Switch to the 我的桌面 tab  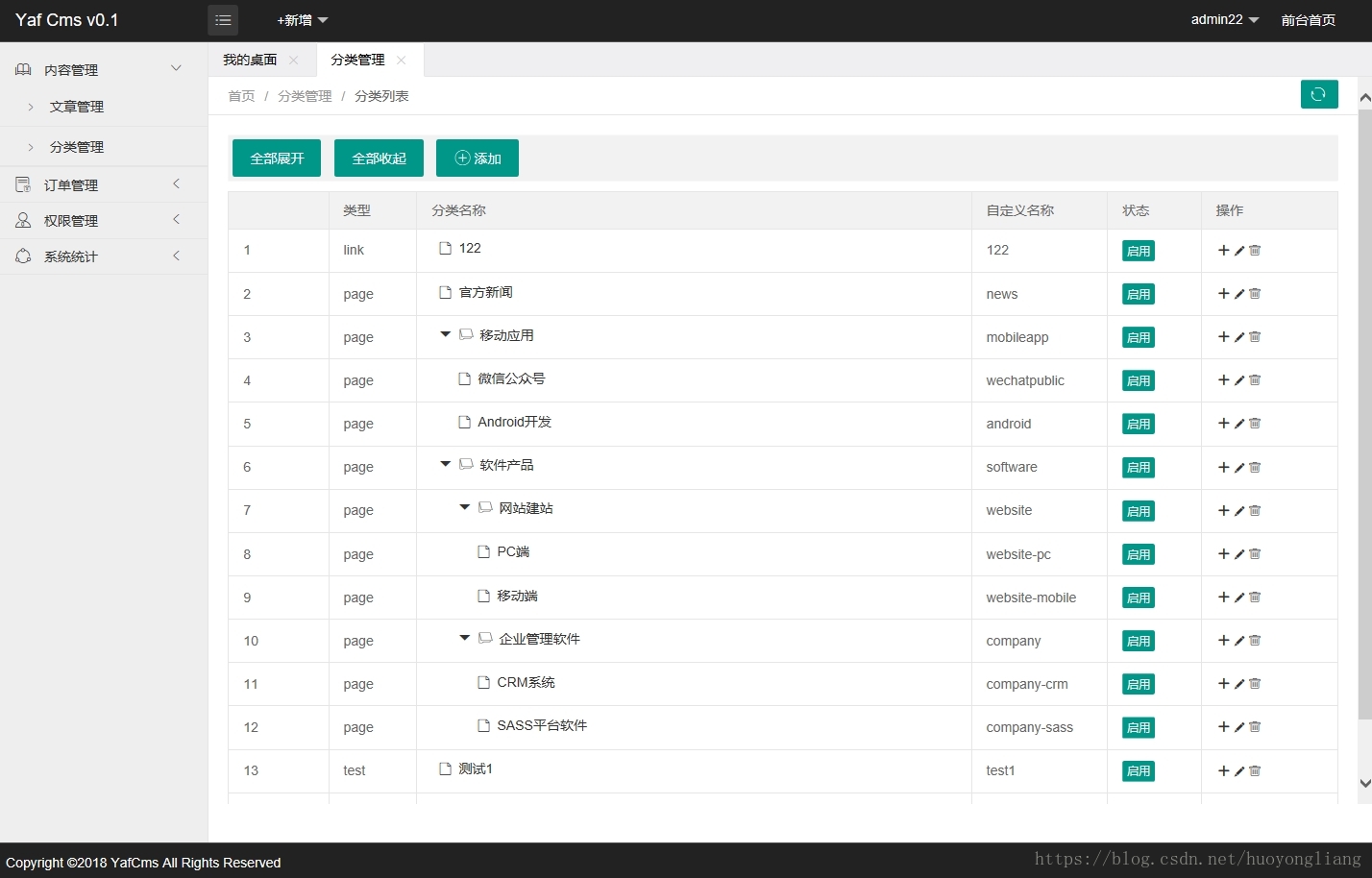tap(250, 60)
